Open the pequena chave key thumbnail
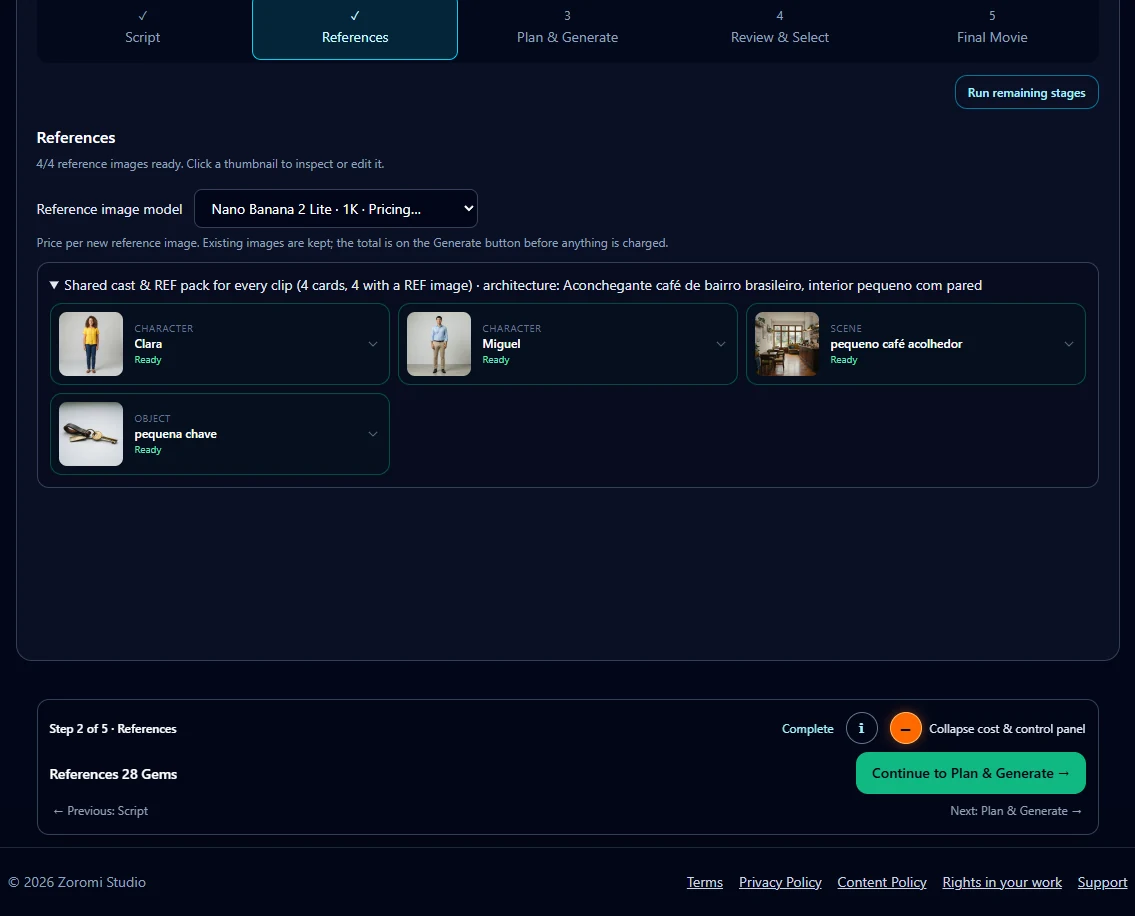Viewport: 1135px width, 916px height. 91,434
